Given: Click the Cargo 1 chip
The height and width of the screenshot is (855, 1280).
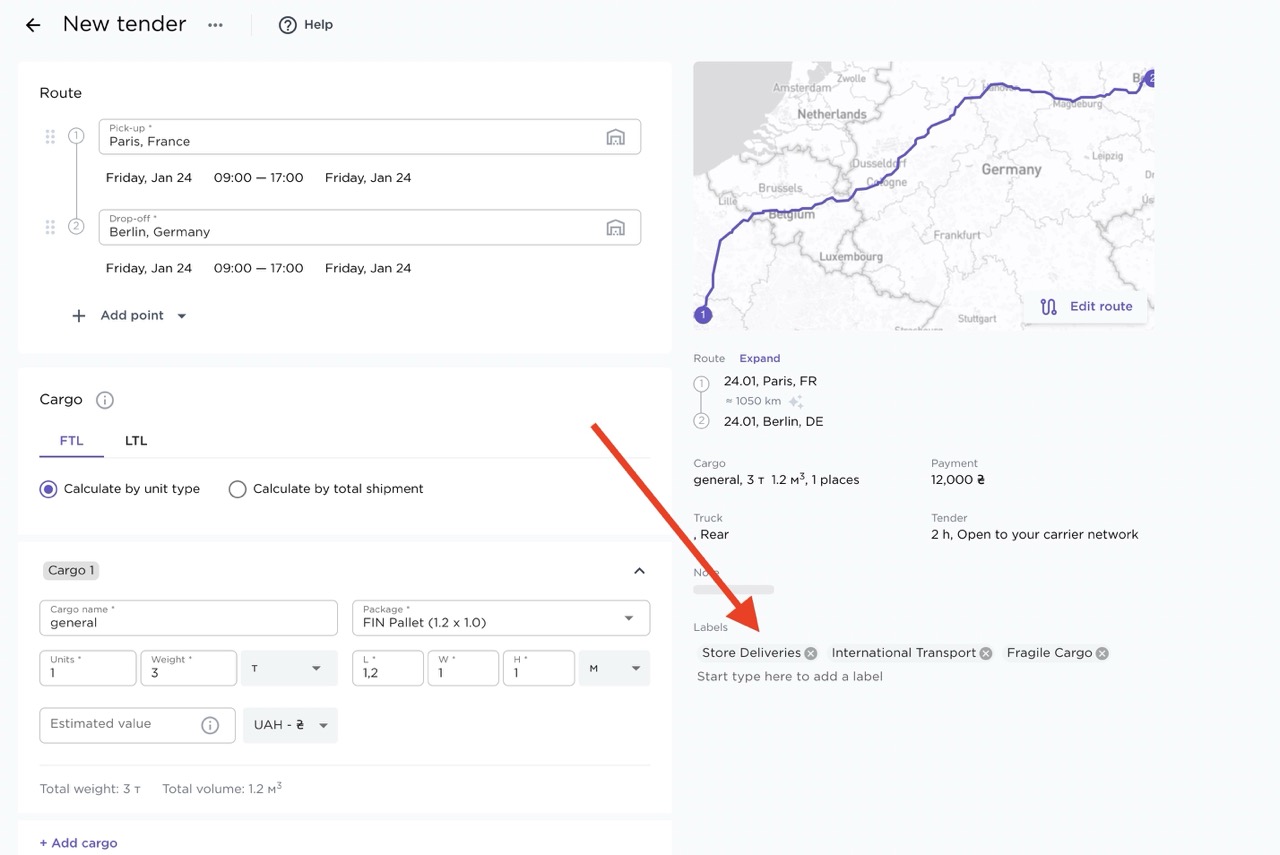Looking at the screenshot, I should coord(71,571).
